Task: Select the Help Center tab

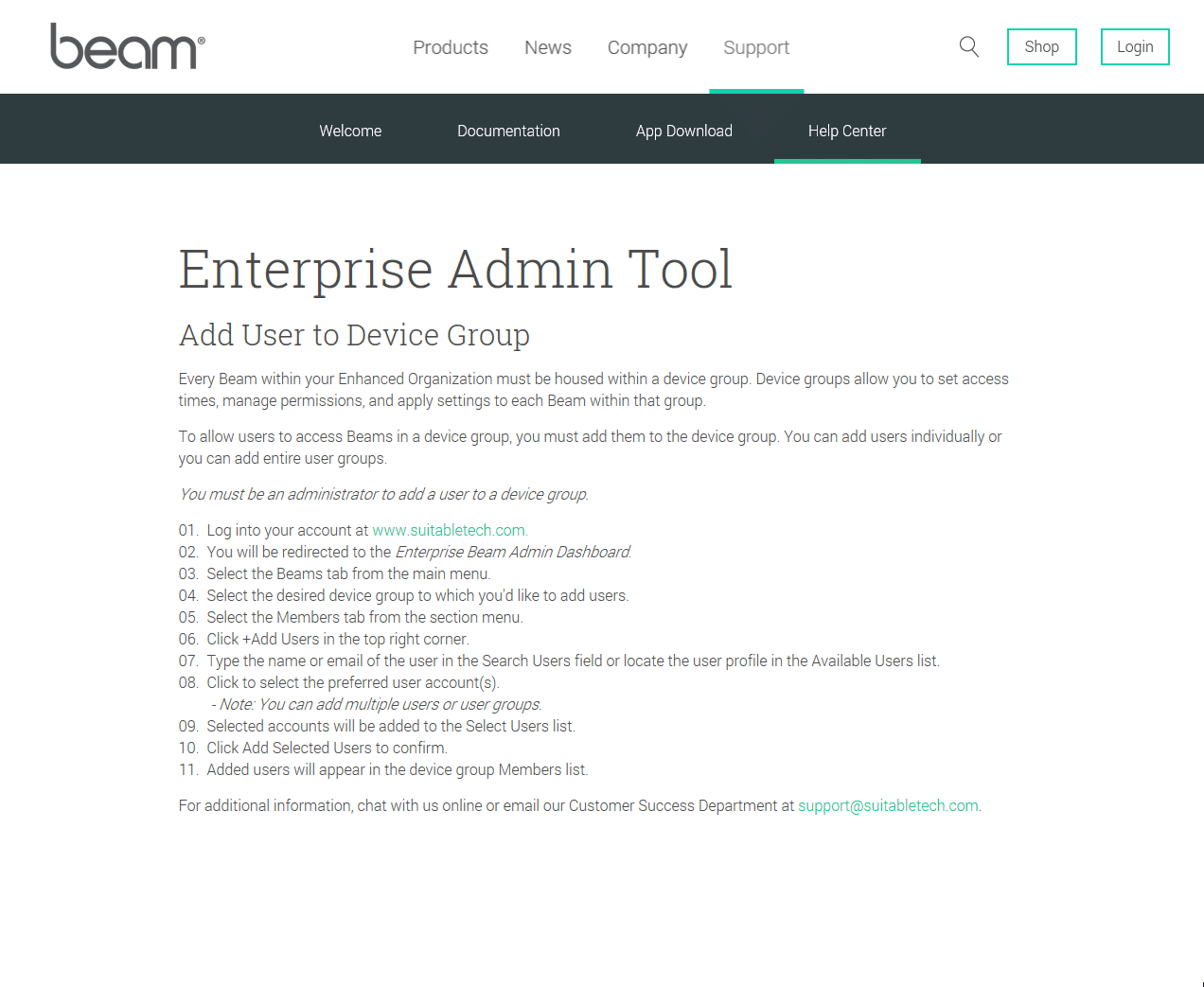Action: tap(847, 131)
